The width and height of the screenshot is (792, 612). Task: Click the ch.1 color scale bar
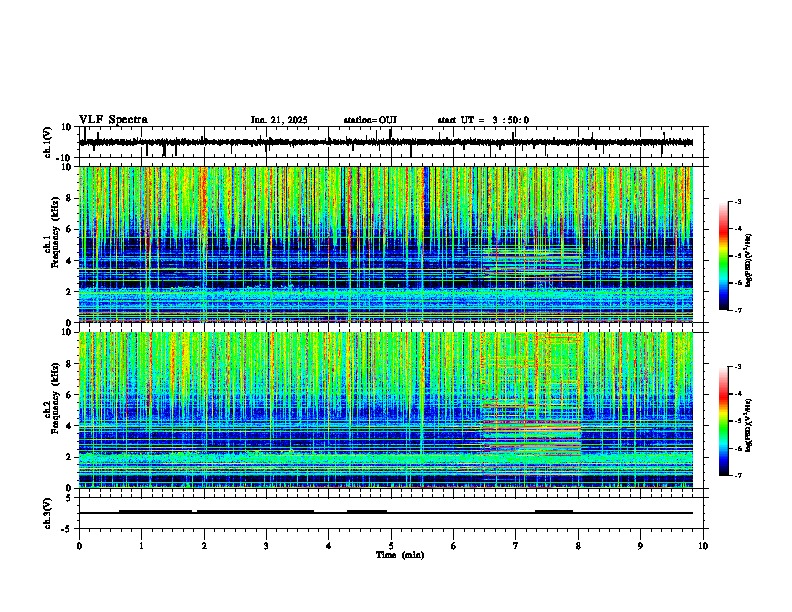click(x=724, y=256)
